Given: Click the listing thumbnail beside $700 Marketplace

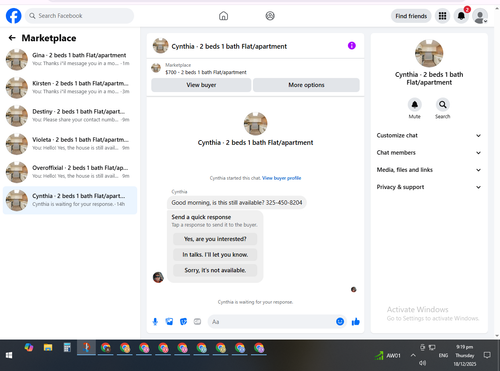Looking at the screenshot, I should [x=156, y=68].
